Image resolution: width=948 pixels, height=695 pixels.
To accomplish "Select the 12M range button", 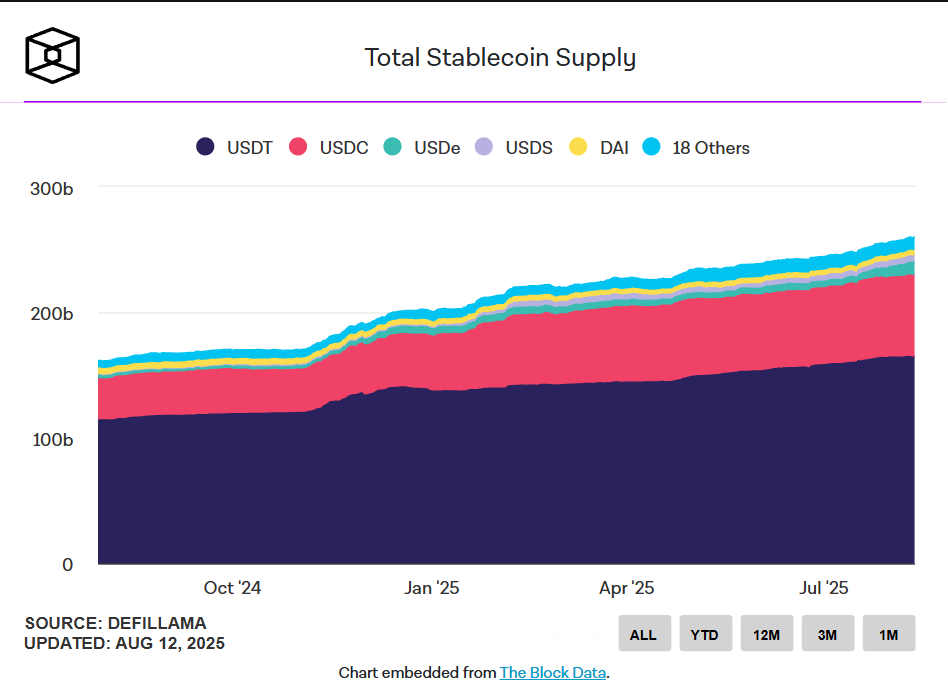I will coord(766,634).
